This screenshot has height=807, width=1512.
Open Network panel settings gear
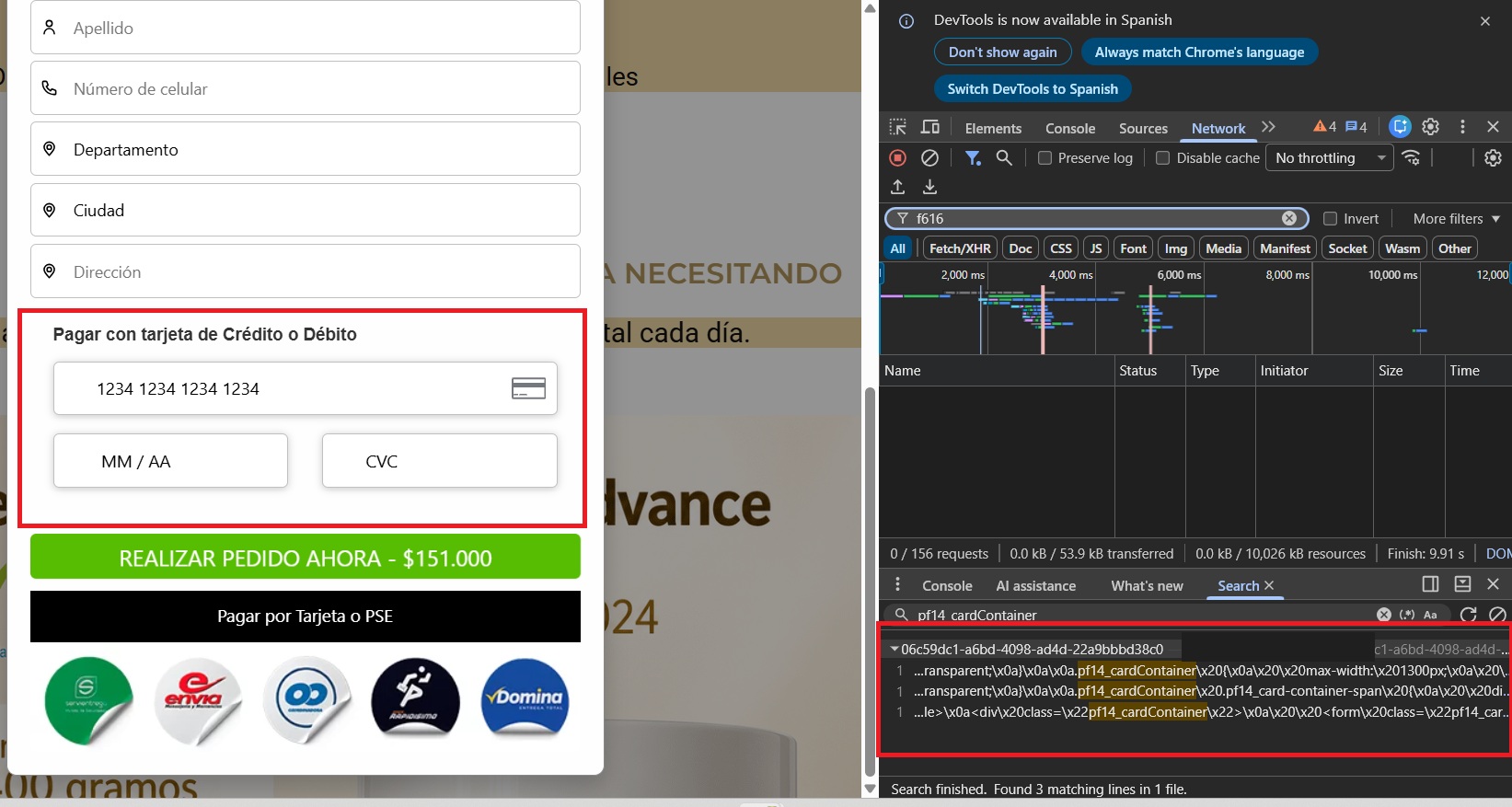coord(1493,158)
